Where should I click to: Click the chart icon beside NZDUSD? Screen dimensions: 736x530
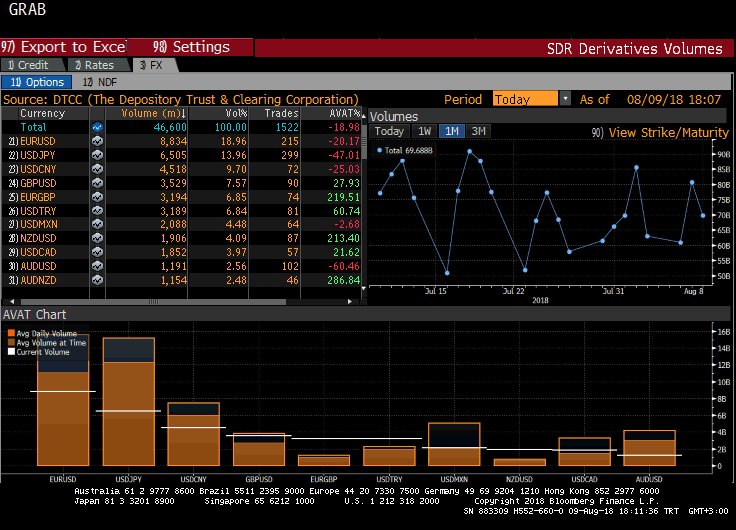click(97, 238)
